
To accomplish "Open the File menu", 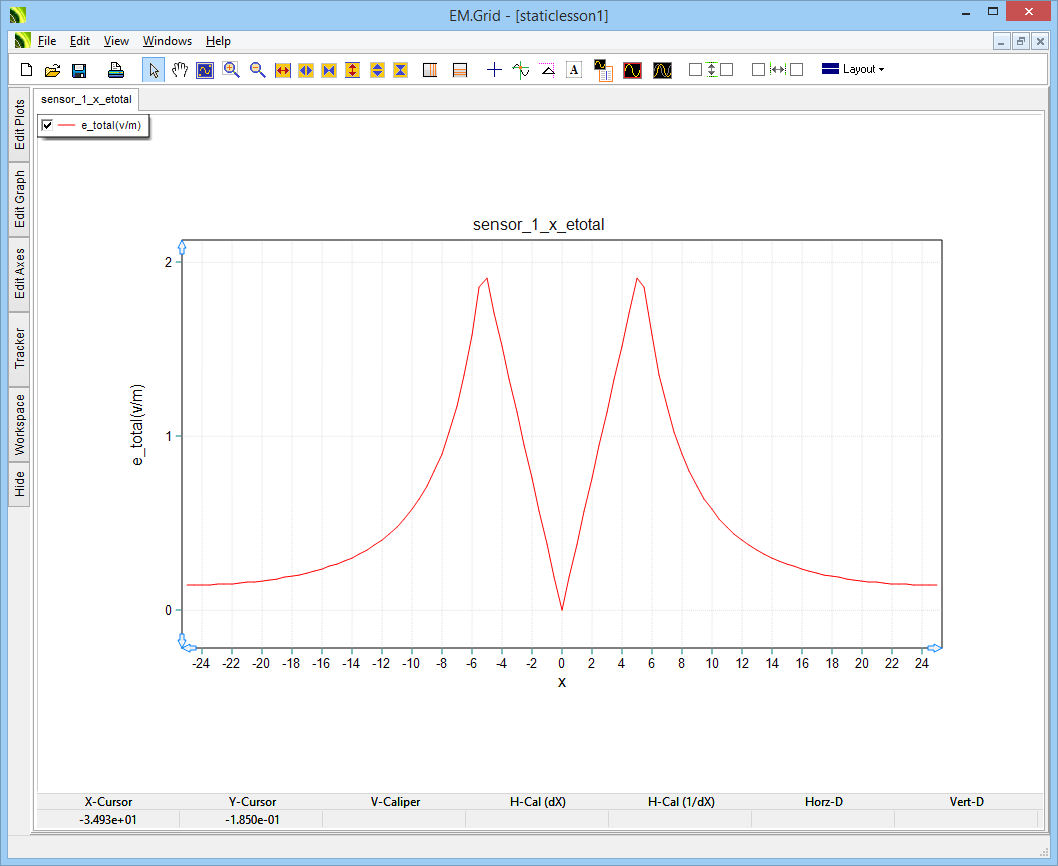I will pyautogui.click(x=47, y=41).
